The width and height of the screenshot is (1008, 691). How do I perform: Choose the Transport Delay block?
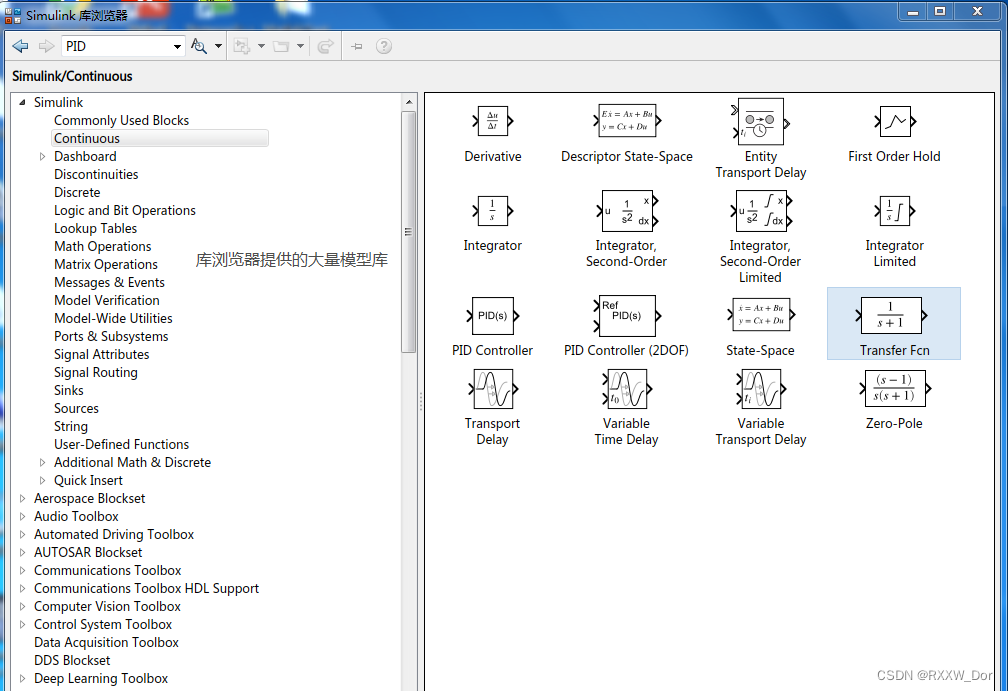pos(492,389)
